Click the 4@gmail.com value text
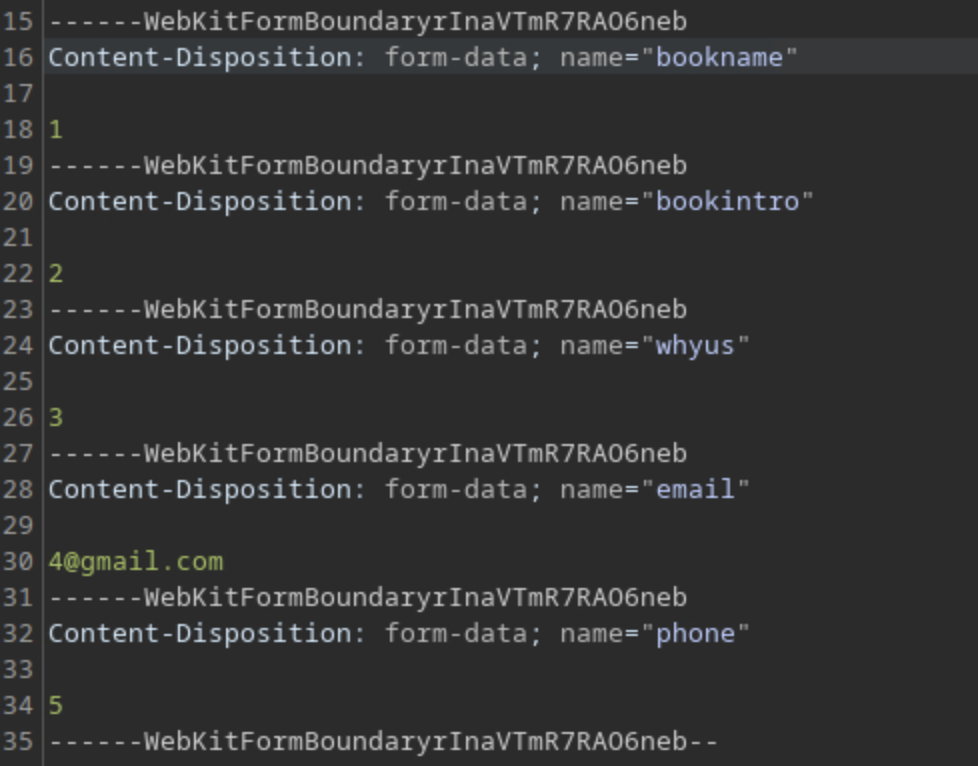Image resolution: width=978 pixels, height=766 pixels. click(136, 561)
